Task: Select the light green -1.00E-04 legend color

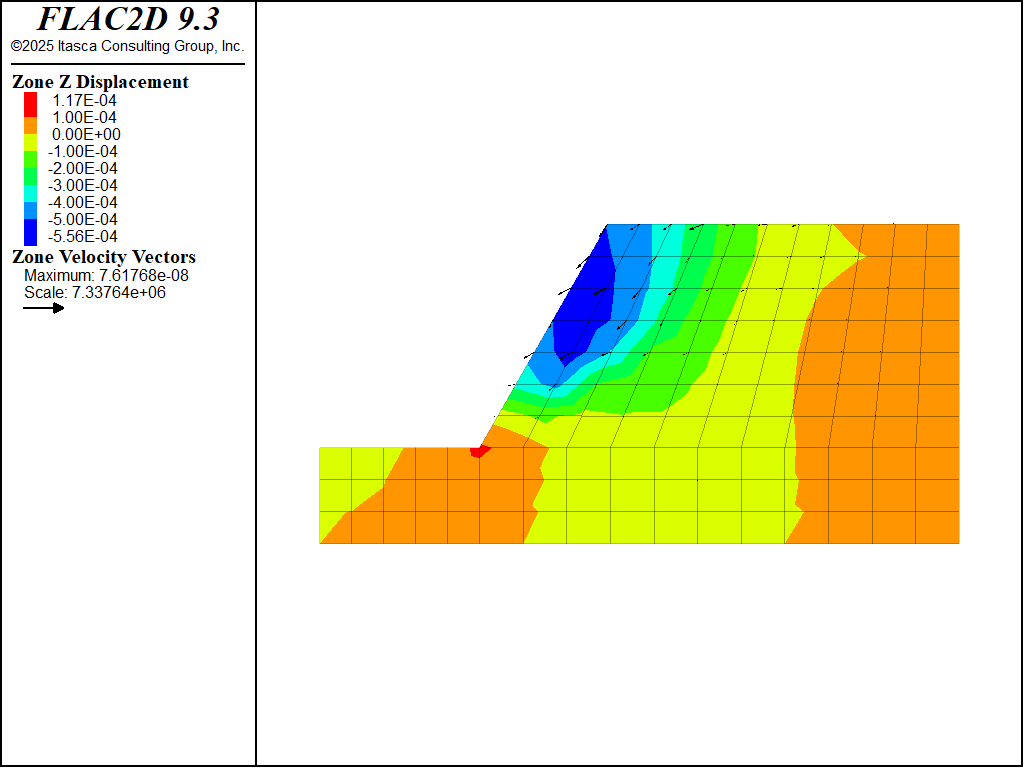Action: 31,152
